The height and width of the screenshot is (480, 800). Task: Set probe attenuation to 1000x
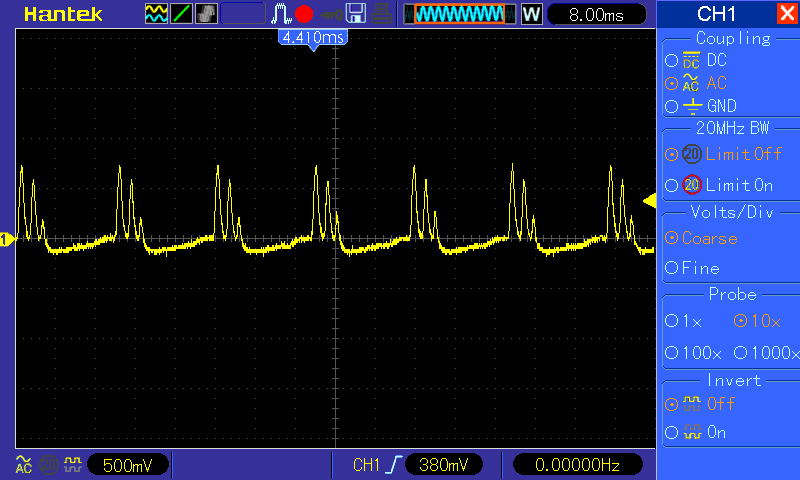pyautogui.click(x=766, y=352)
